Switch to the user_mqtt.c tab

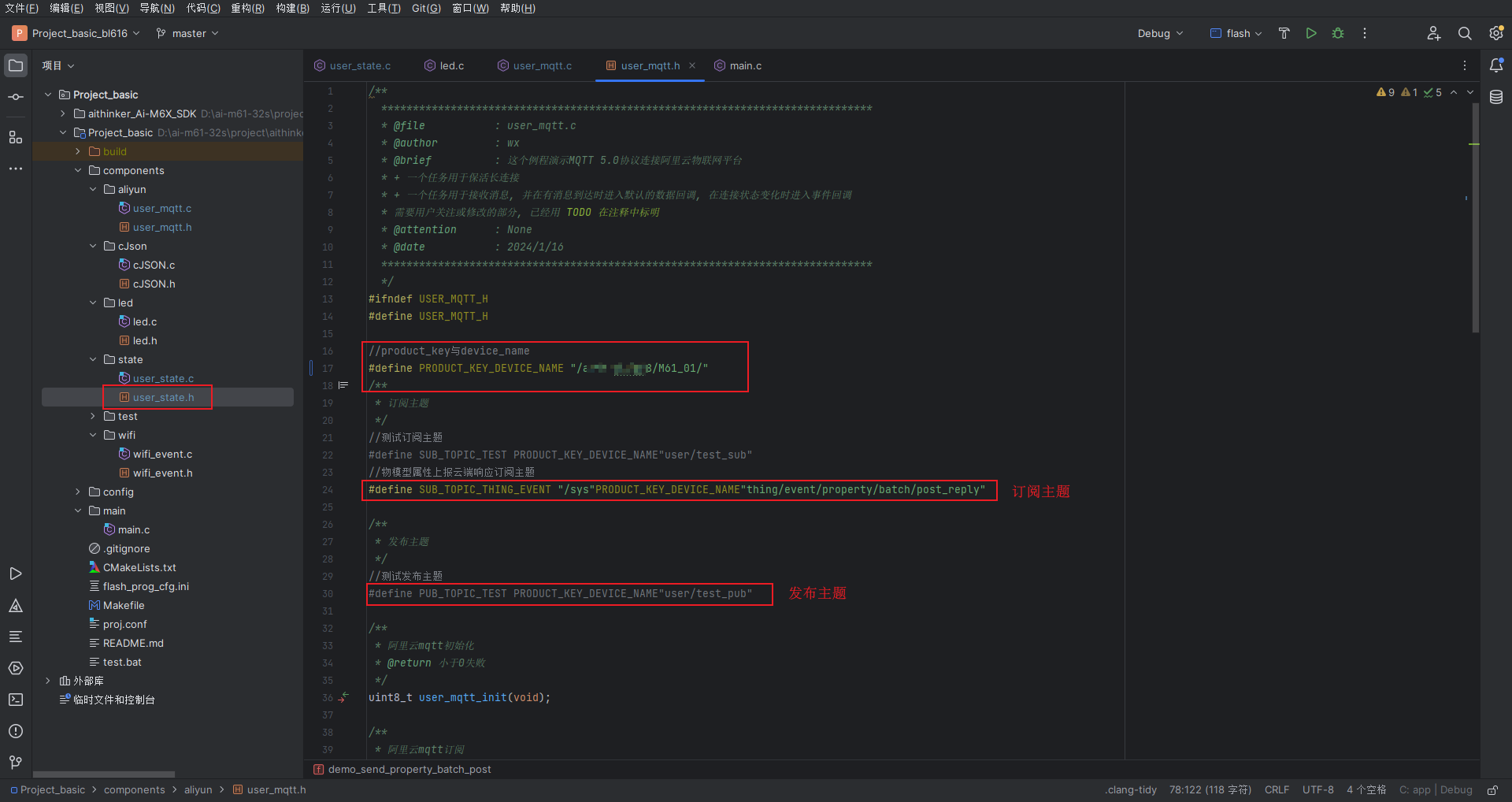[535, 65]
